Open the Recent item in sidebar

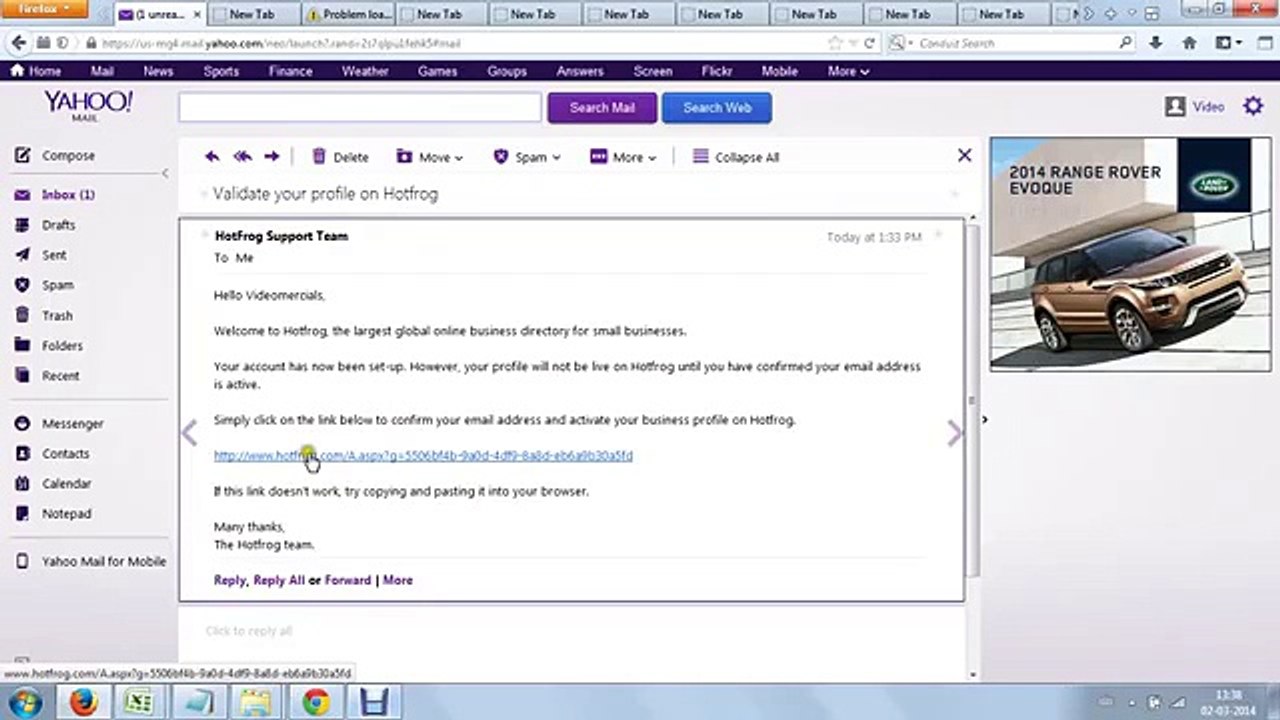point(47,376)
